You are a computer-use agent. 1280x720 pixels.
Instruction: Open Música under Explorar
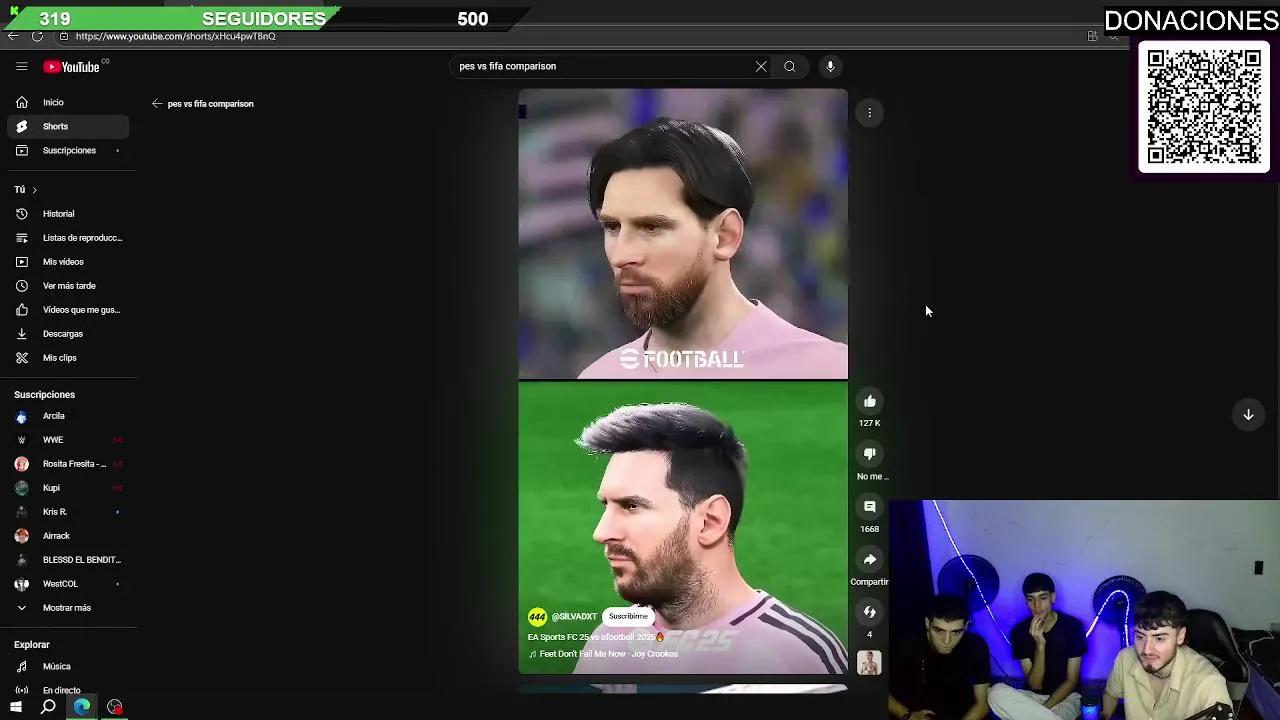tap(68, 667)
